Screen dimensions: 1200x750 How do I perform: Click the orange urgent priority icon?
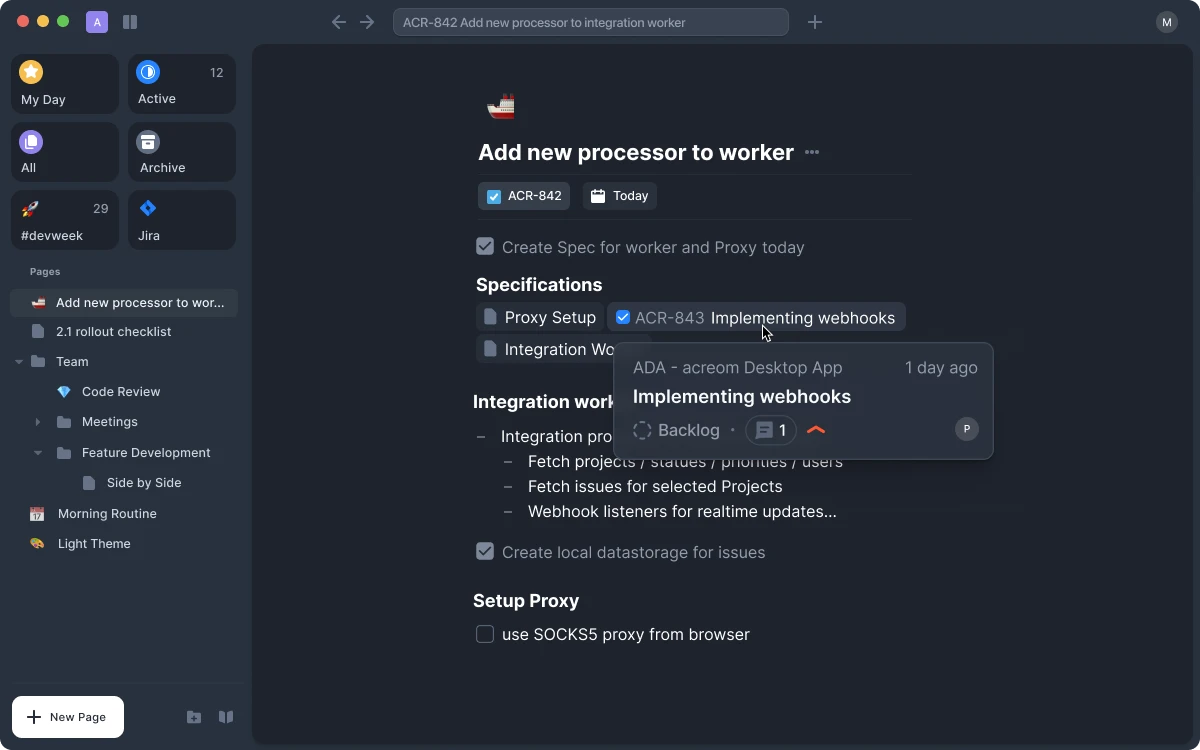pyautogui.click(x=816, y=430)
